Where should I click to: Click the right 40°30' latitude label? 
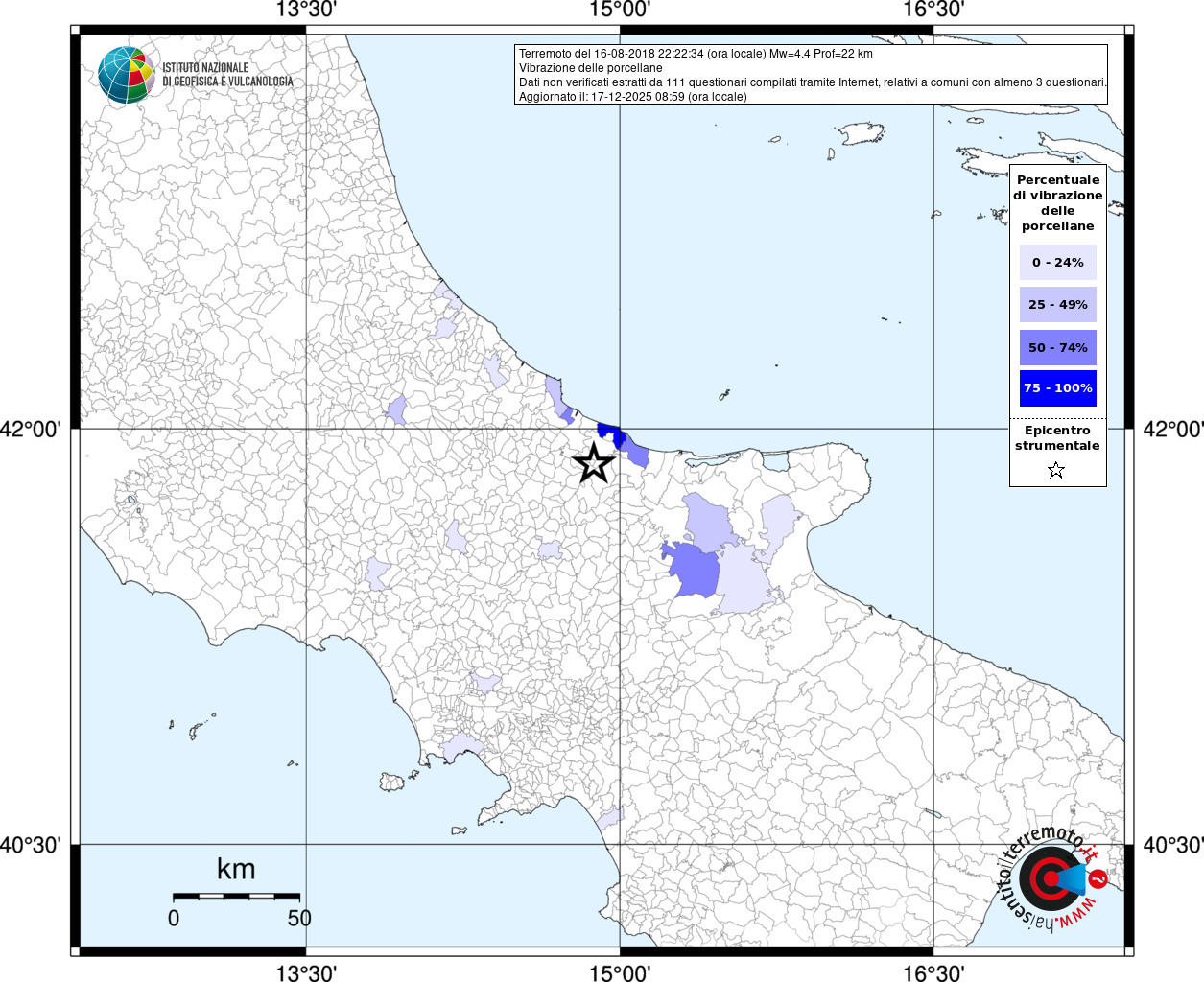(1172, 845)
